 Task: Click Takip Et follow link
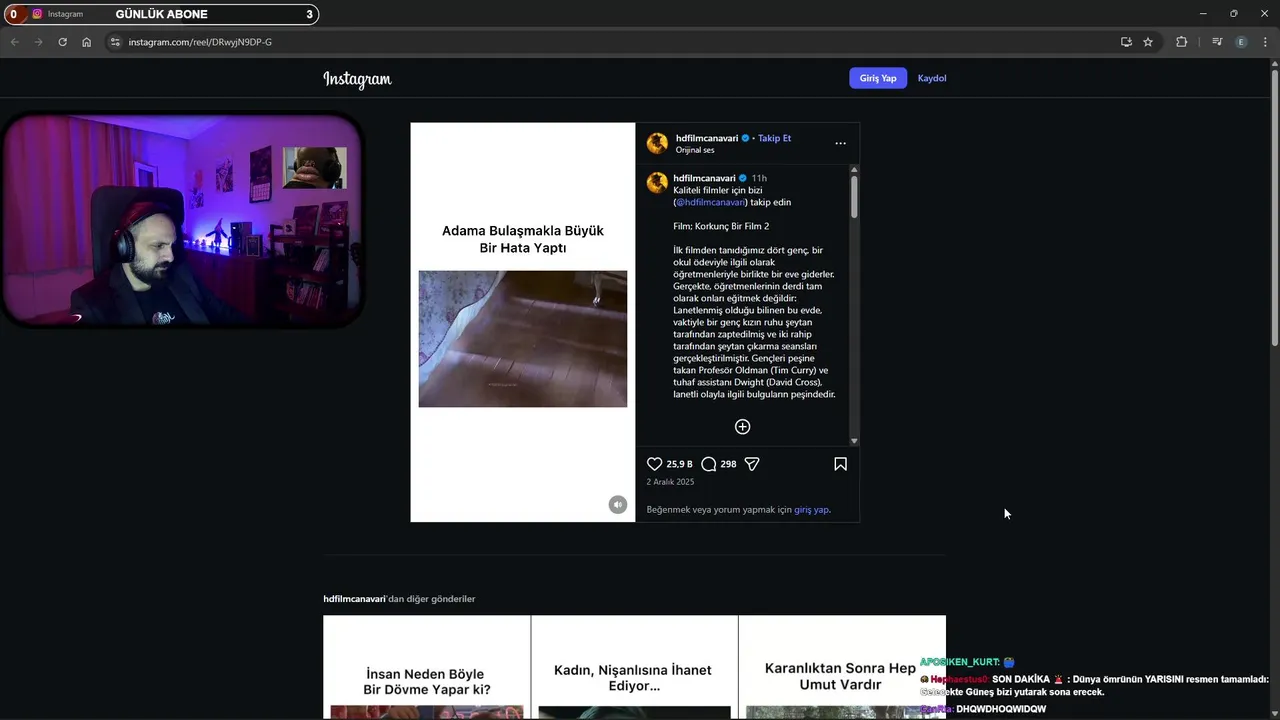tap(774, 138)
